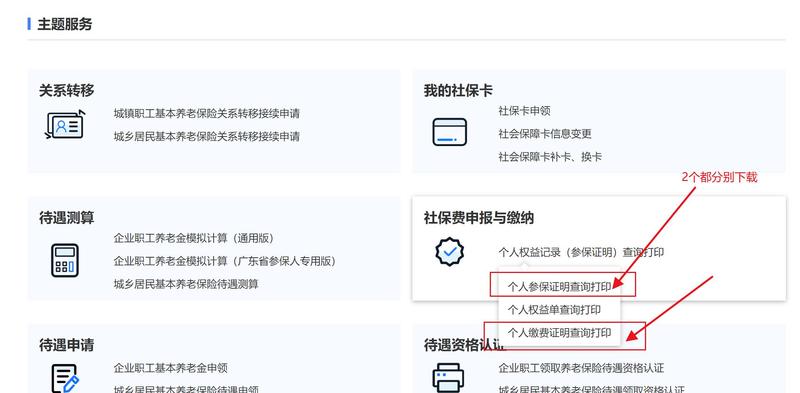Select 个人缴费证明查询打印 menu entry
800x393 pixels.
(559, 333)
